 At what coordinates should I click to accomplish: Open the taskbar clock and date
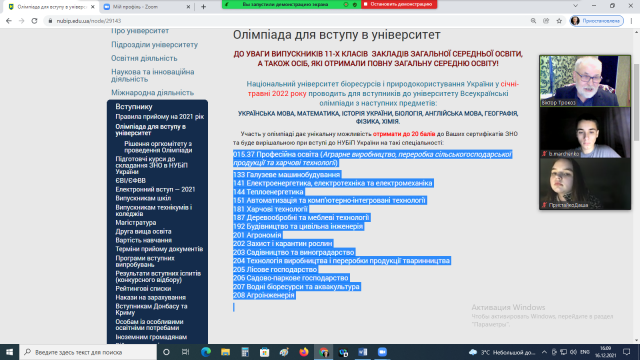[606, 352]
